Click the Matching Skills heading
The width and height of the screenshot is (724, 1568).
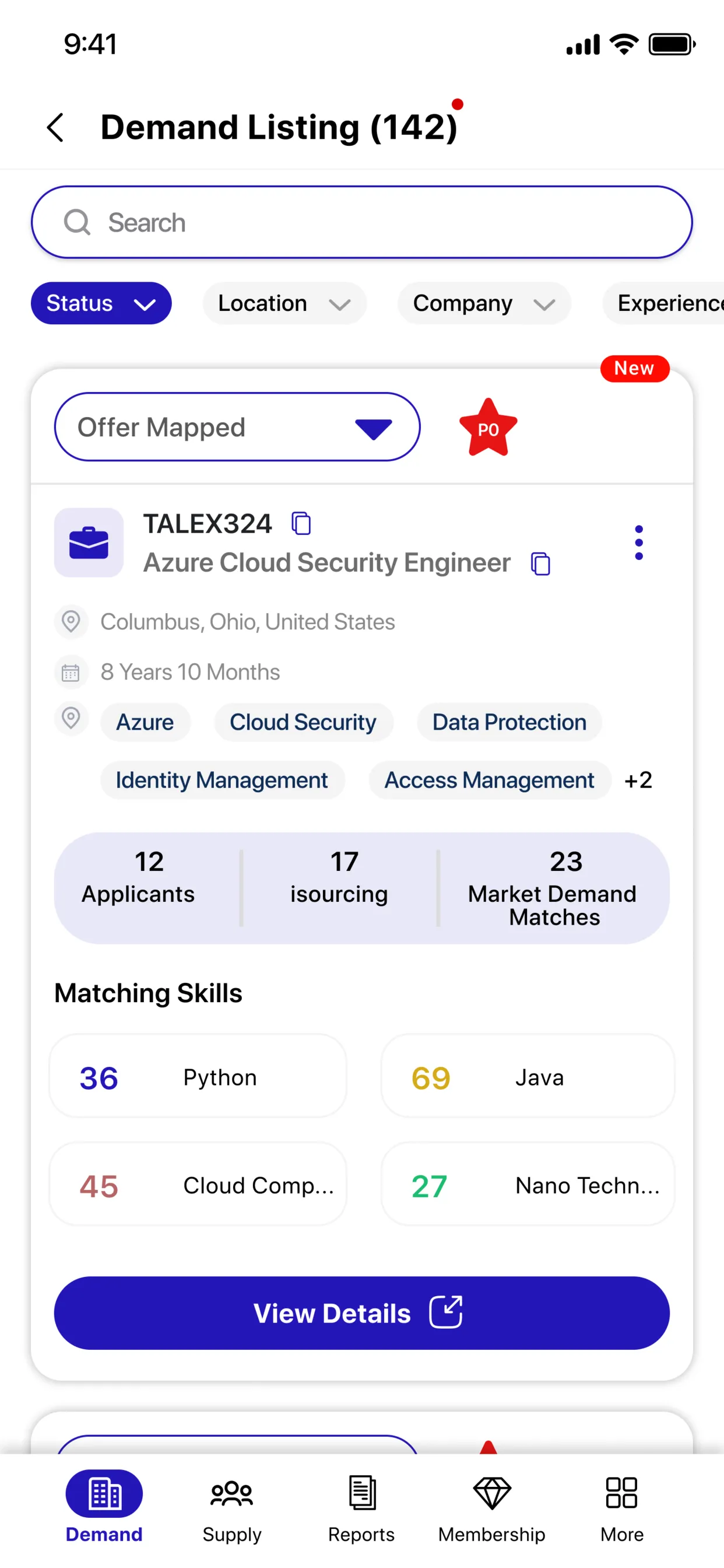pyautogui.click(x=149, y=993)
